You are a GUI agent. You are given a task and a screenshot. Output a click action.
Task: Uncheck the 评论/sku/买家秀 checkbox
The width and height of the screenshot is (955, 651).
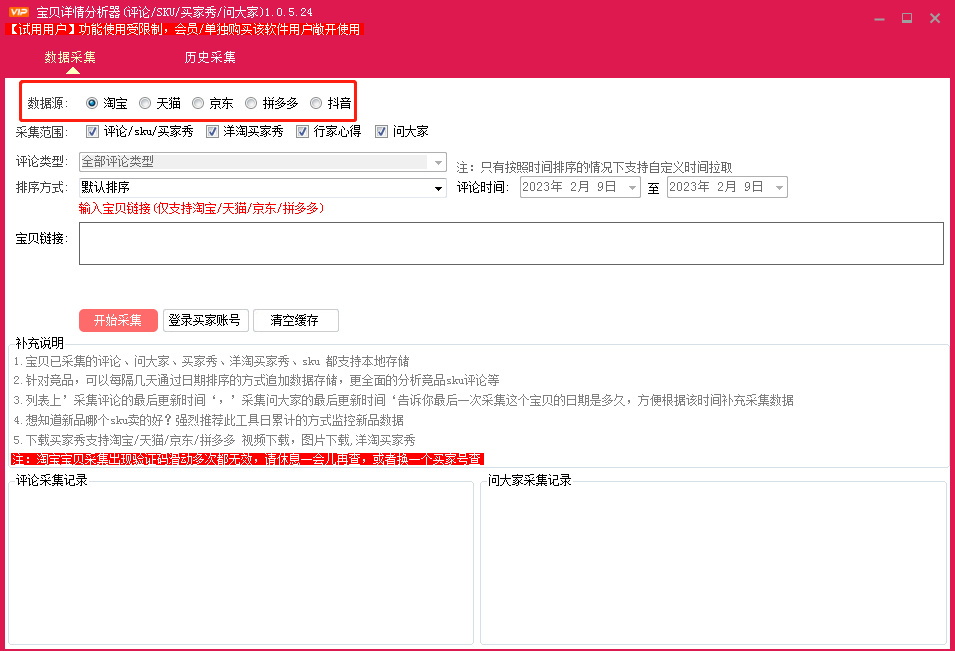(x=93, y=131)
